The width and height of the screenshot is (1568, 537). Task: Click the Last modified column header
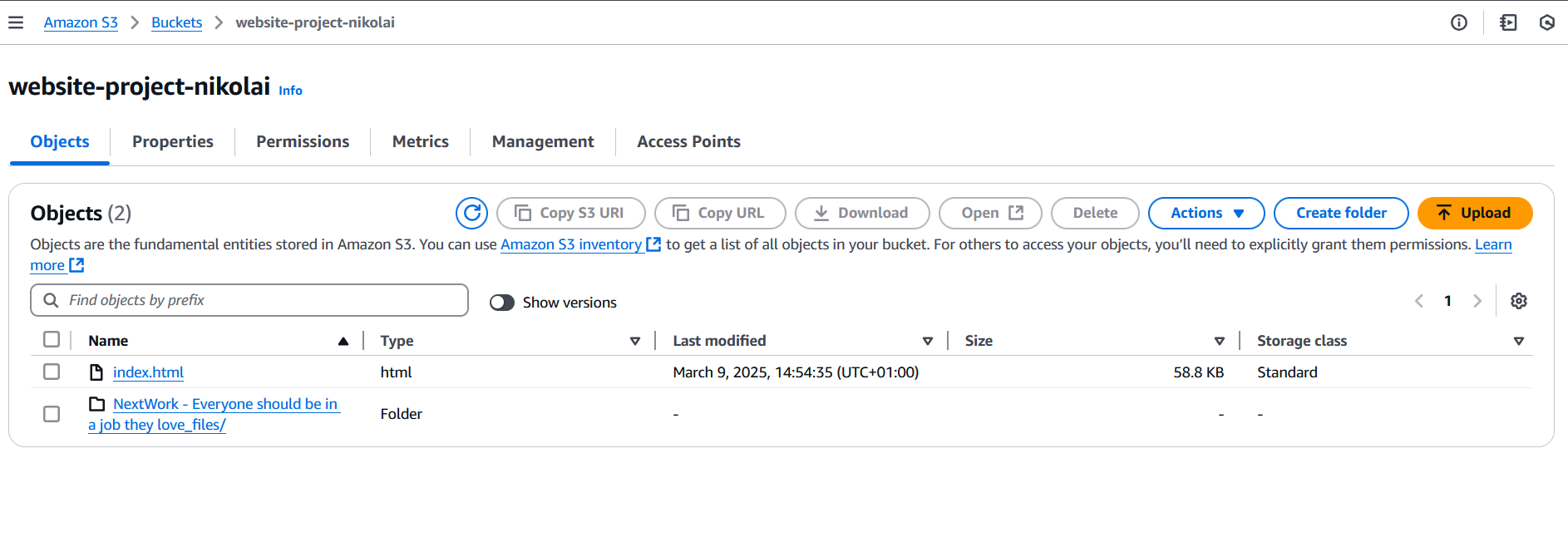pos(719,341)
